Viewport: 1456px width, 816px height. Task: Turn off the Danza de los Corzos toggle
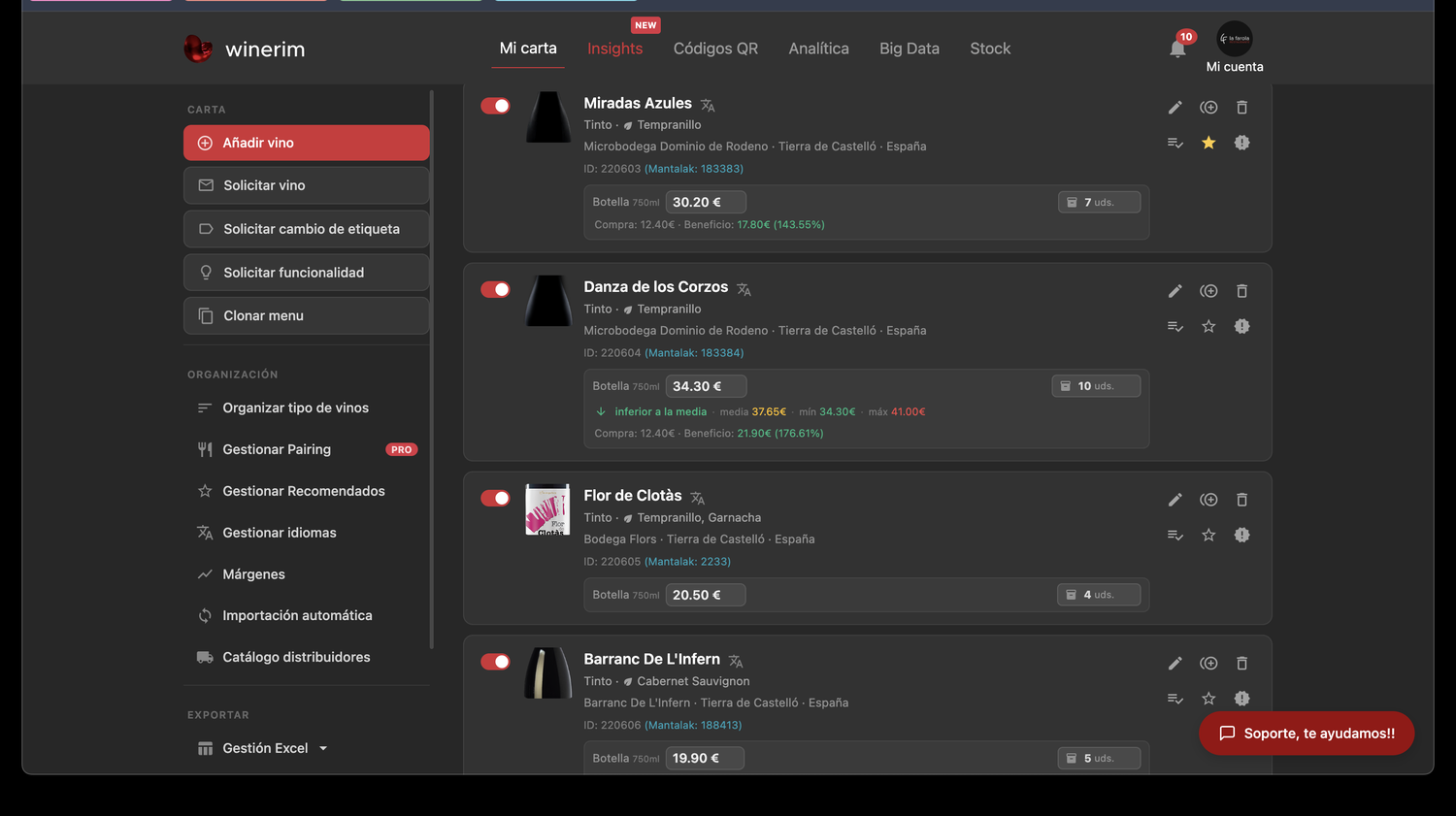pos(495,289)
